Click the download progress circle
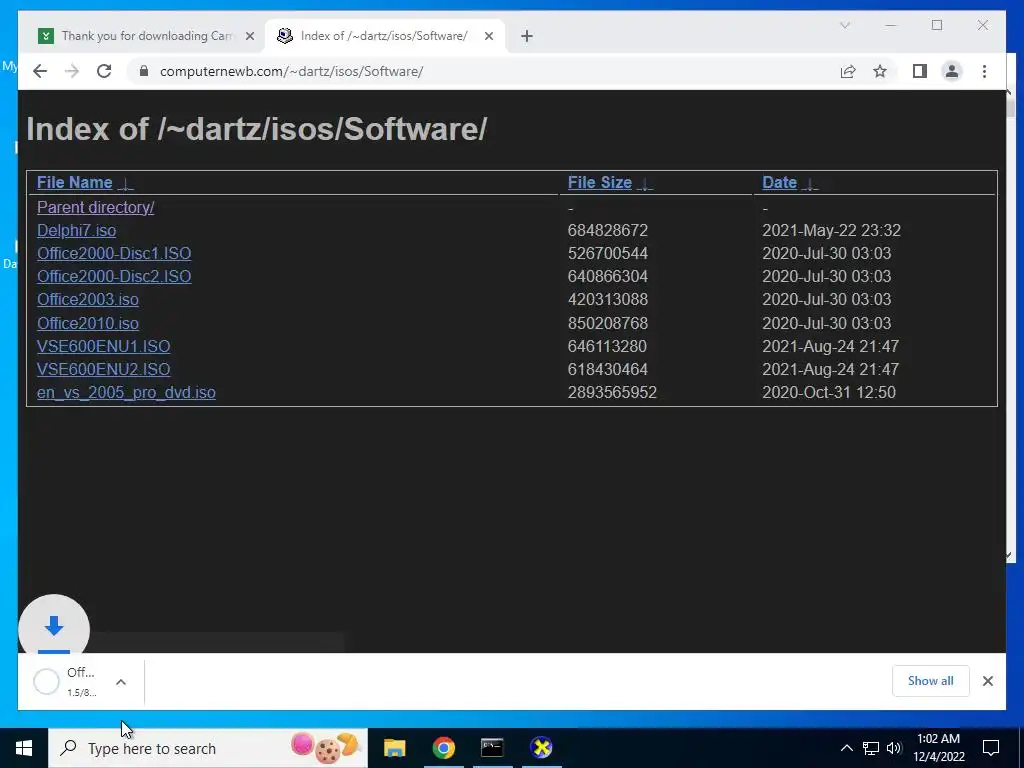Image resolution: width=1024 pixels, height=768 pixels. click(x=46, y=682)
